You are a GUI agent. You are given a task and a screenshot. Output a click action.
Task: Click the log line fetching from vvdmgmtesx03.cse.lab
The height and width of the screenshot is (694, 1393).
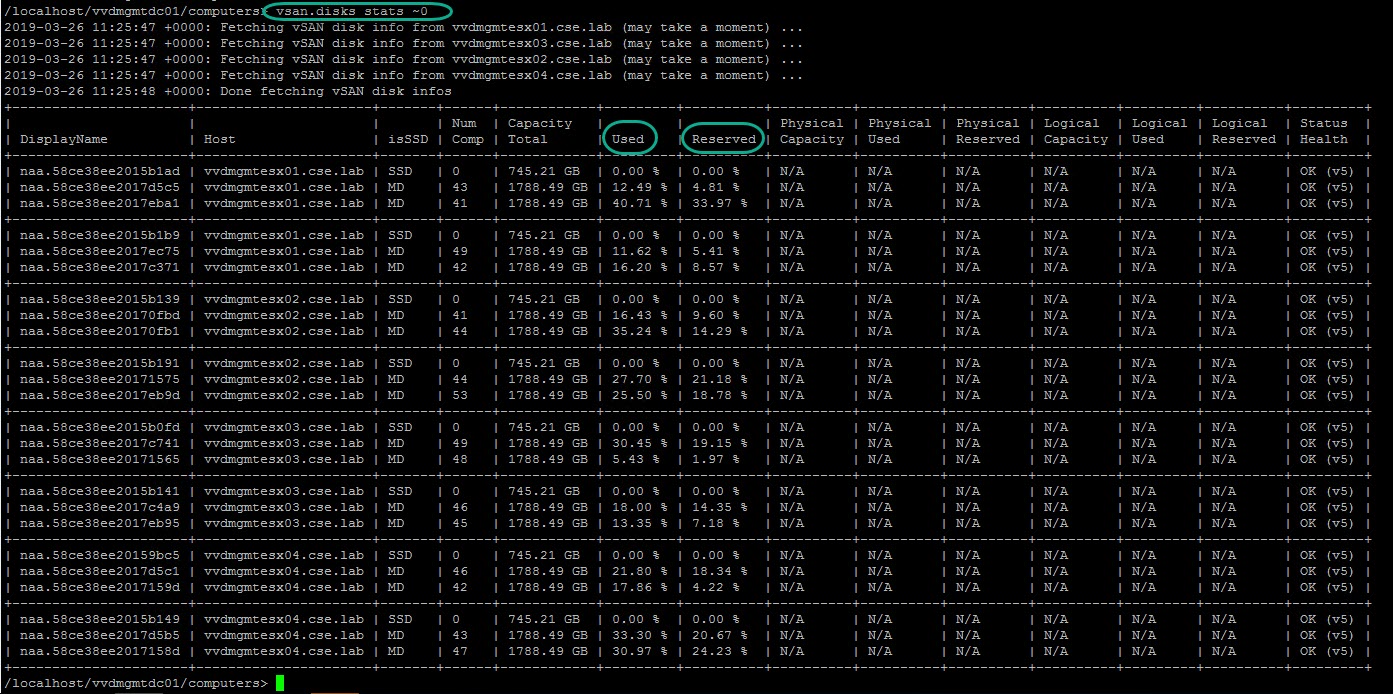(402, 43)
